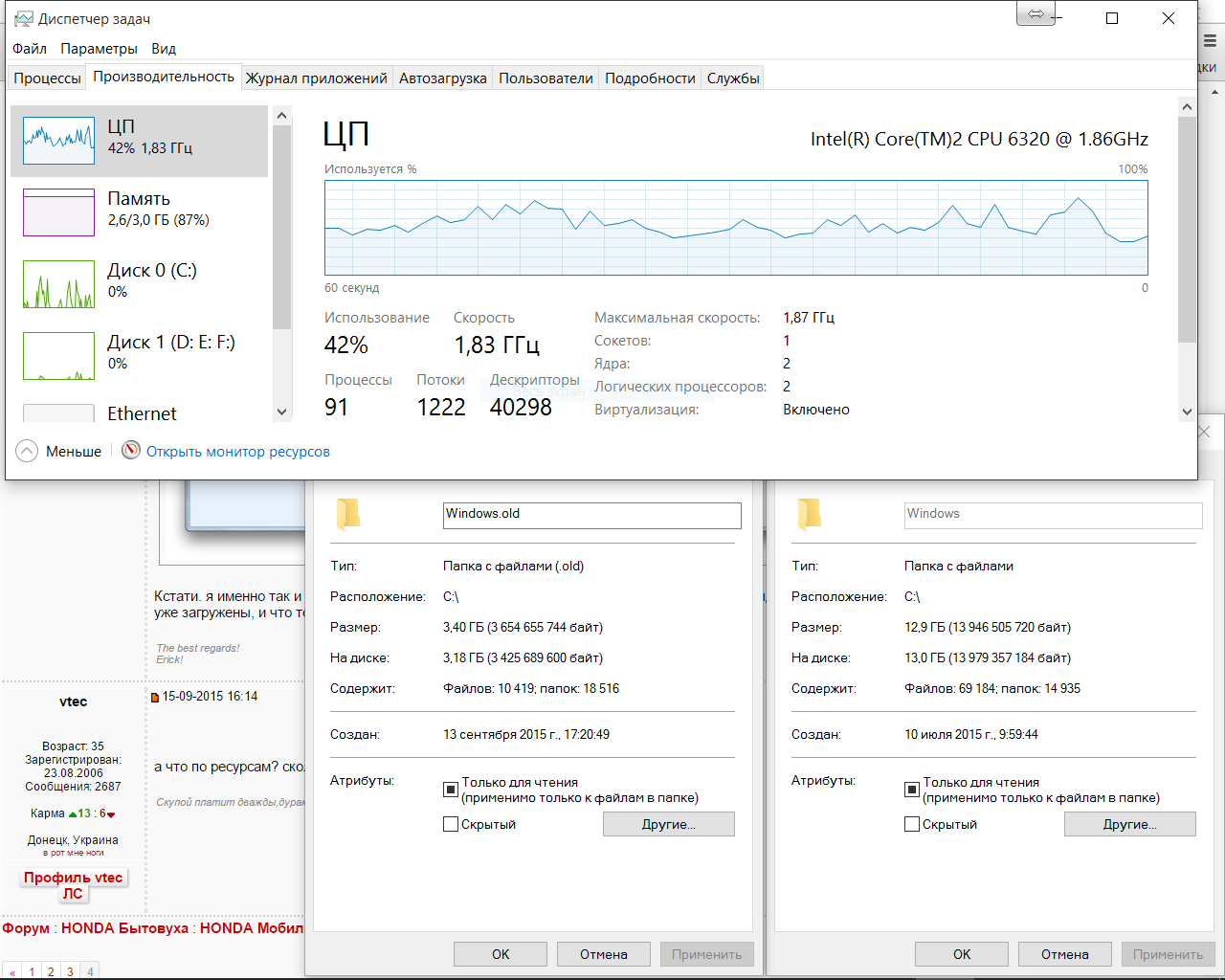The image size is (1225, 980).
Task: Click Отмена in Windows.old properties dialog
Action: pyautogui.click(x=604, y=954)
